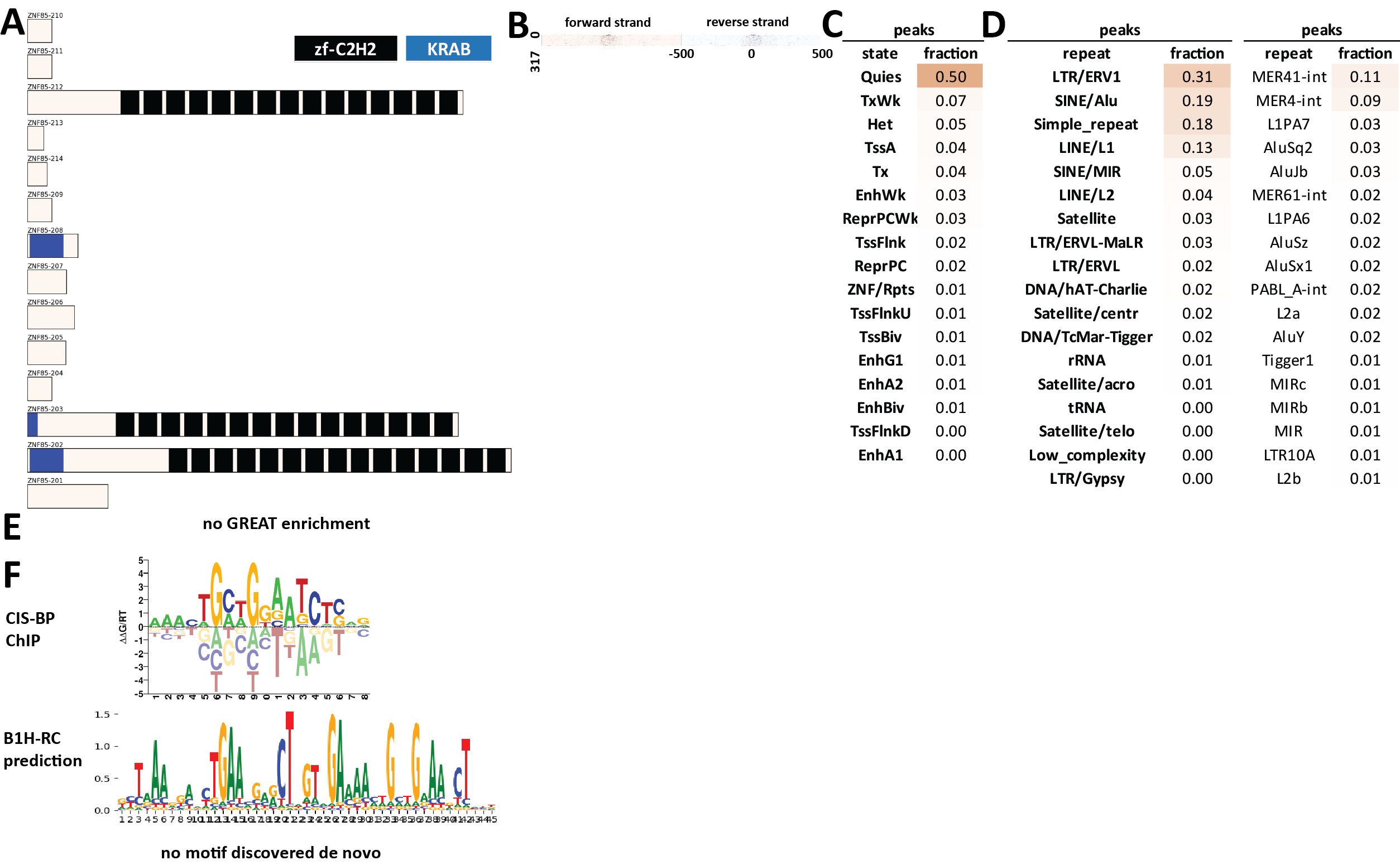Click the LTR/ERV1 fraction cell 0.31
The height and width of the screenshot is (865, 1400).
click(x=1196, y=76)
